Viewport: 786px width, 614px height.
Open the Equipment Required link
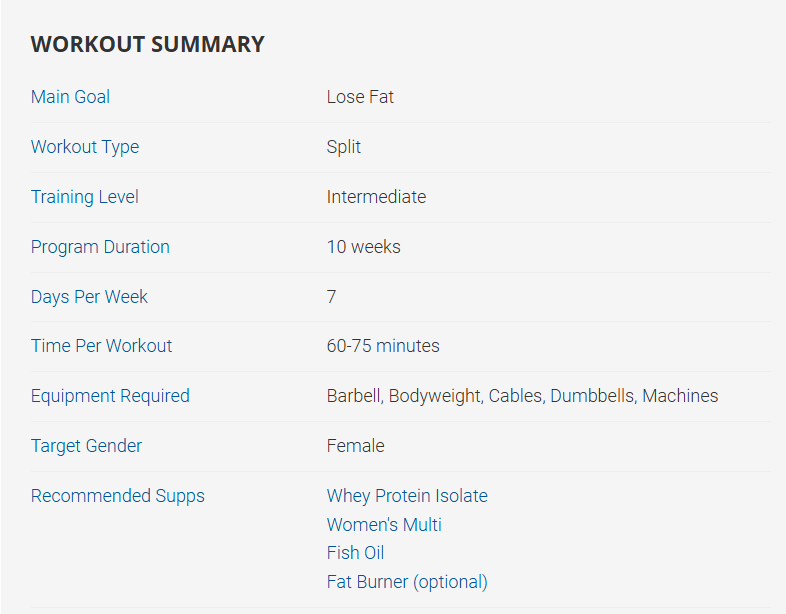[x=110, y=396]
